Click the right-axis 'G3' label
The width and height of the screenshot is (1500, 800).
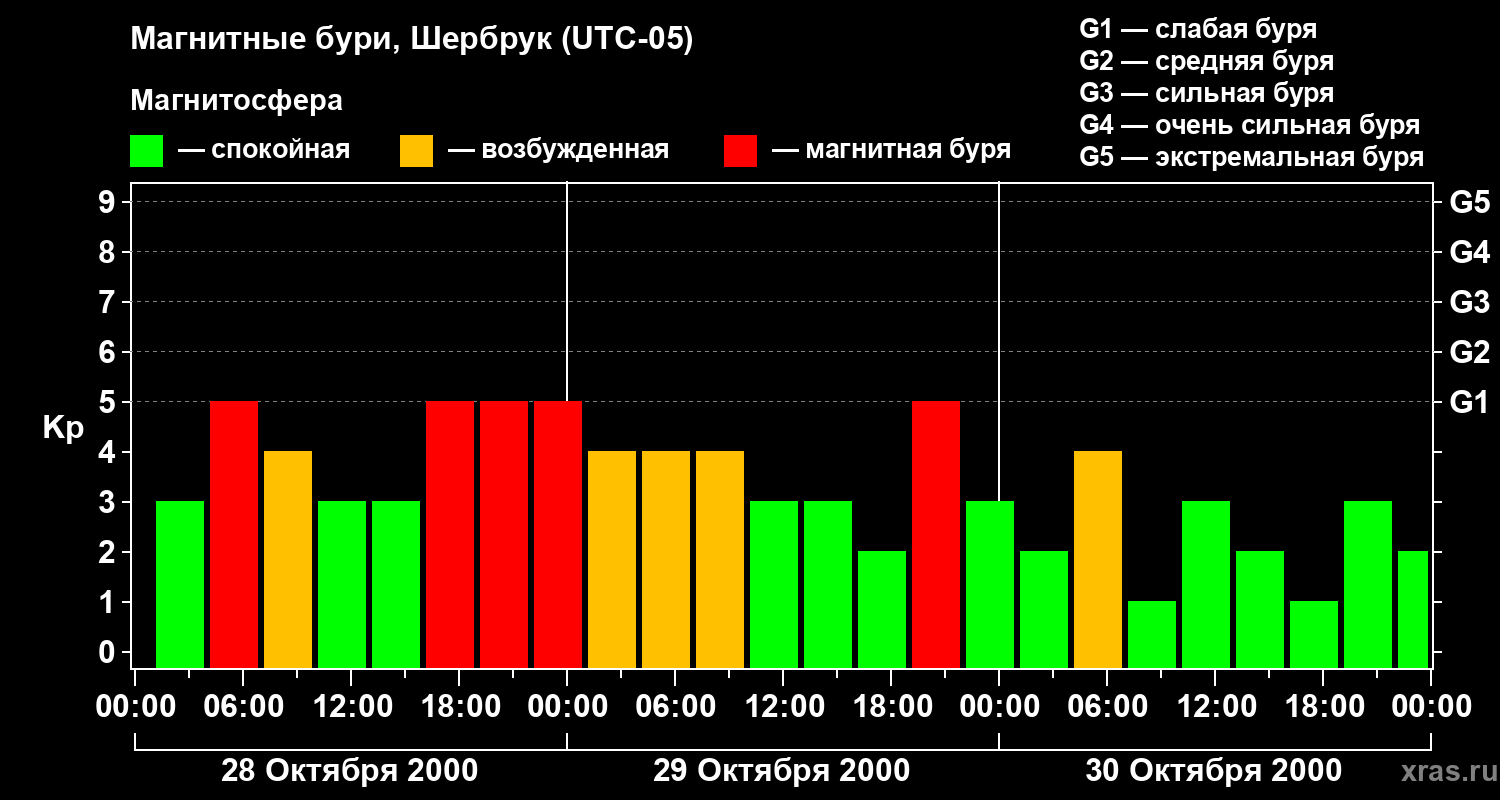pos(1469,302)
